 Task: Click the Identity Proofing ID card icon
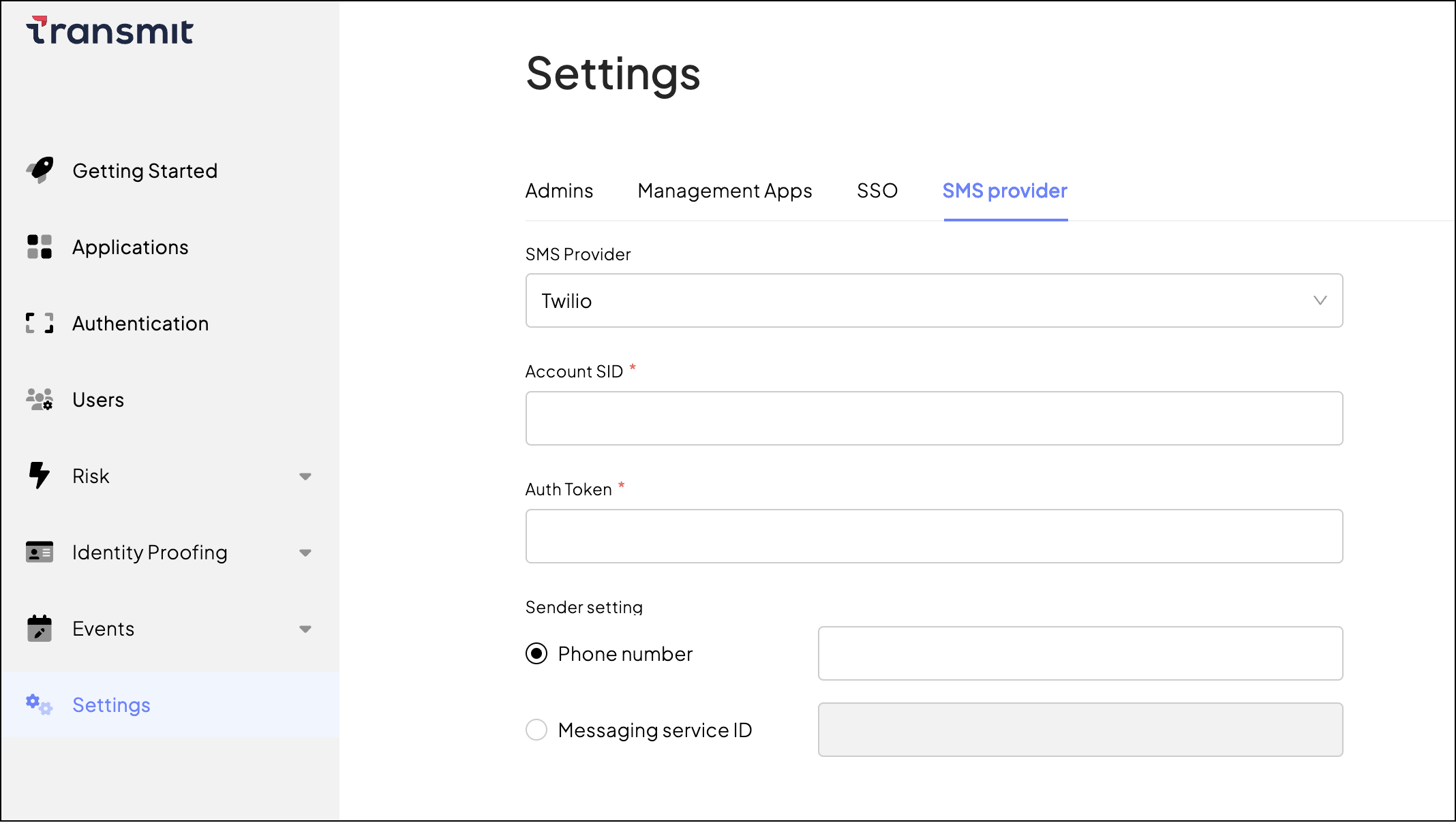tap(40, 552)
